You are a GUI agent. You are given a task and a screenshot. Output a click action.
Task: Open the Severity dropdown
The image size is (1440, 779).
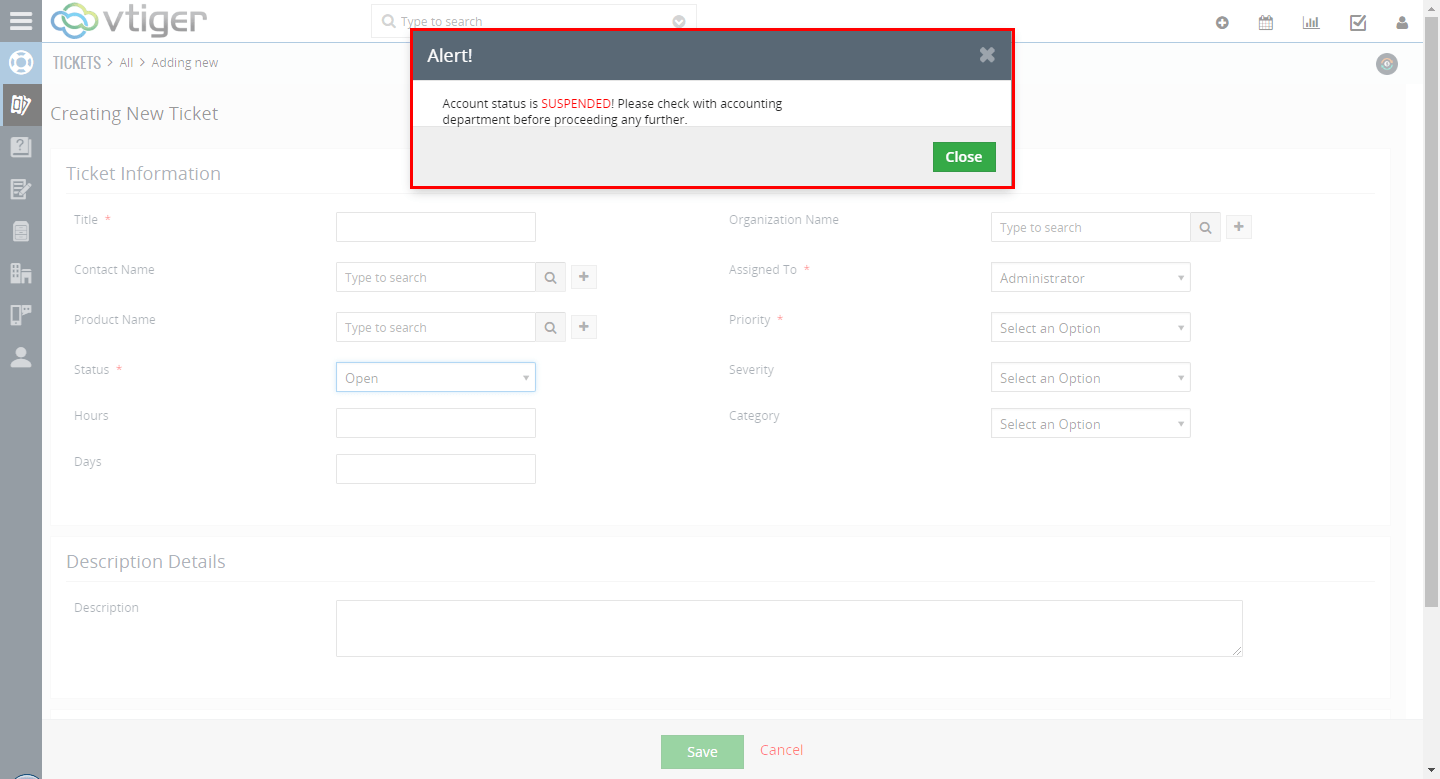pyautogui.click(x=1090, y=377)
